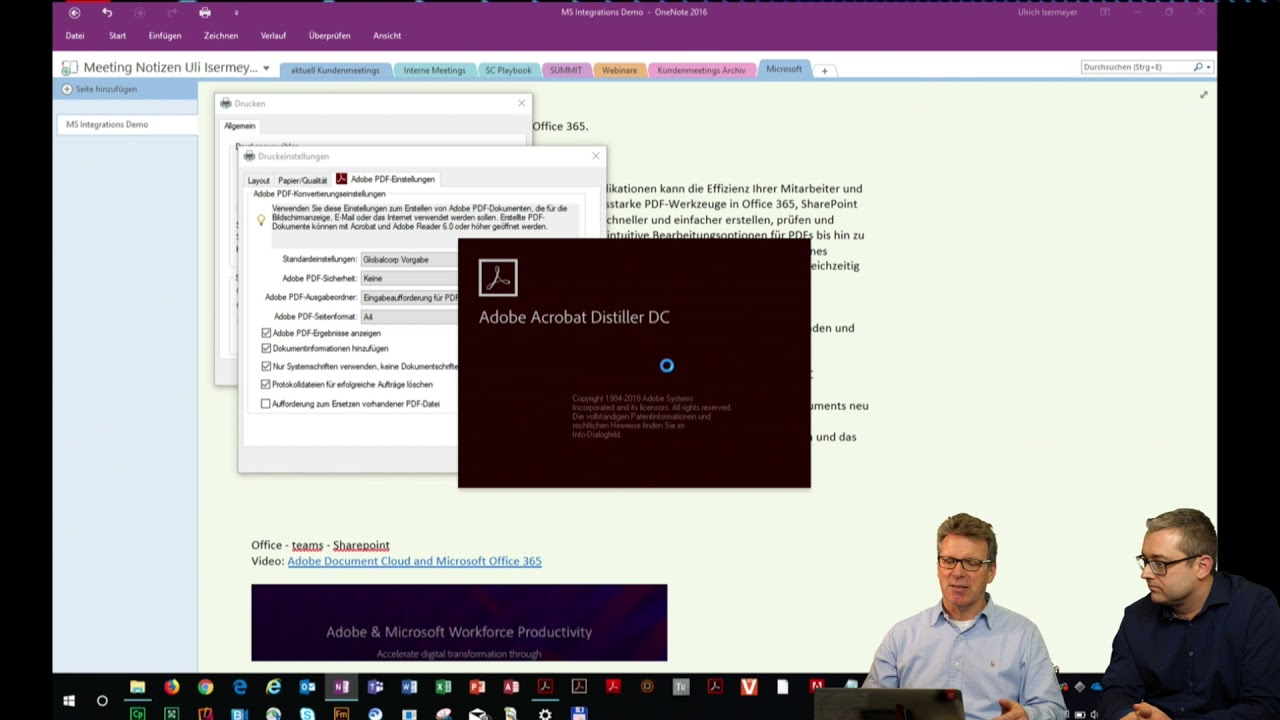Open the Einfügen ribbon tab
Viewport: 1280px width, 720px height.
[x=165, y=36]
